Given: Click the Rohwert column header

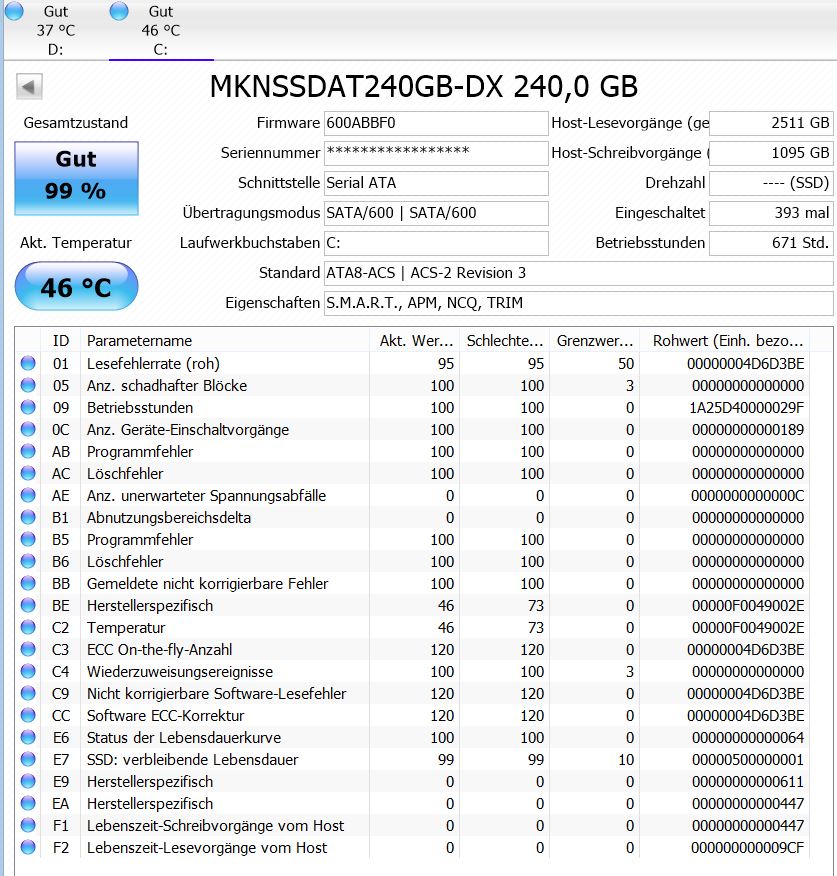Looking at the screenshot, I should [727, 341].
